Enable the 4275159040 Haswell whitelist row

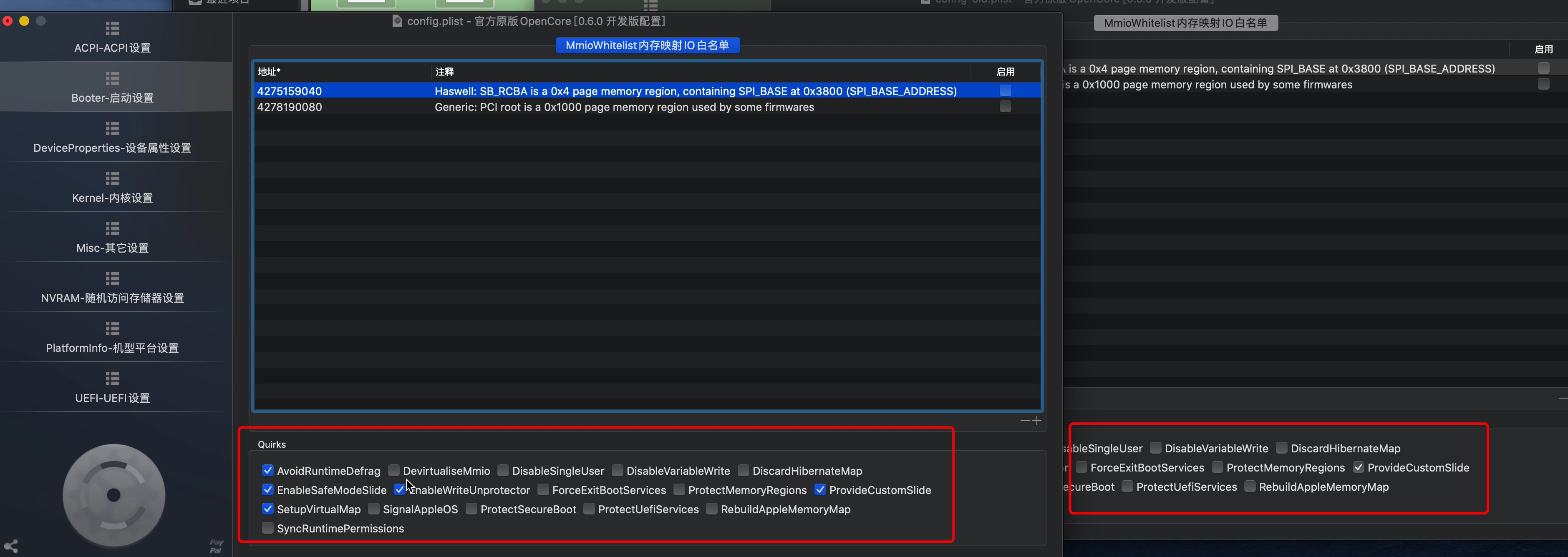pos(1006,90)
